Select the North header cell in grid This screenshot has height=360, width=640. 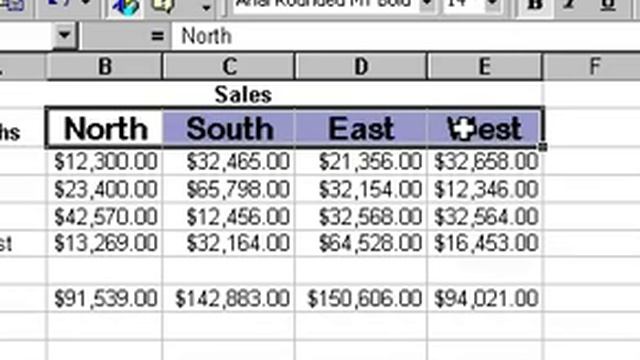click(105, 129)
